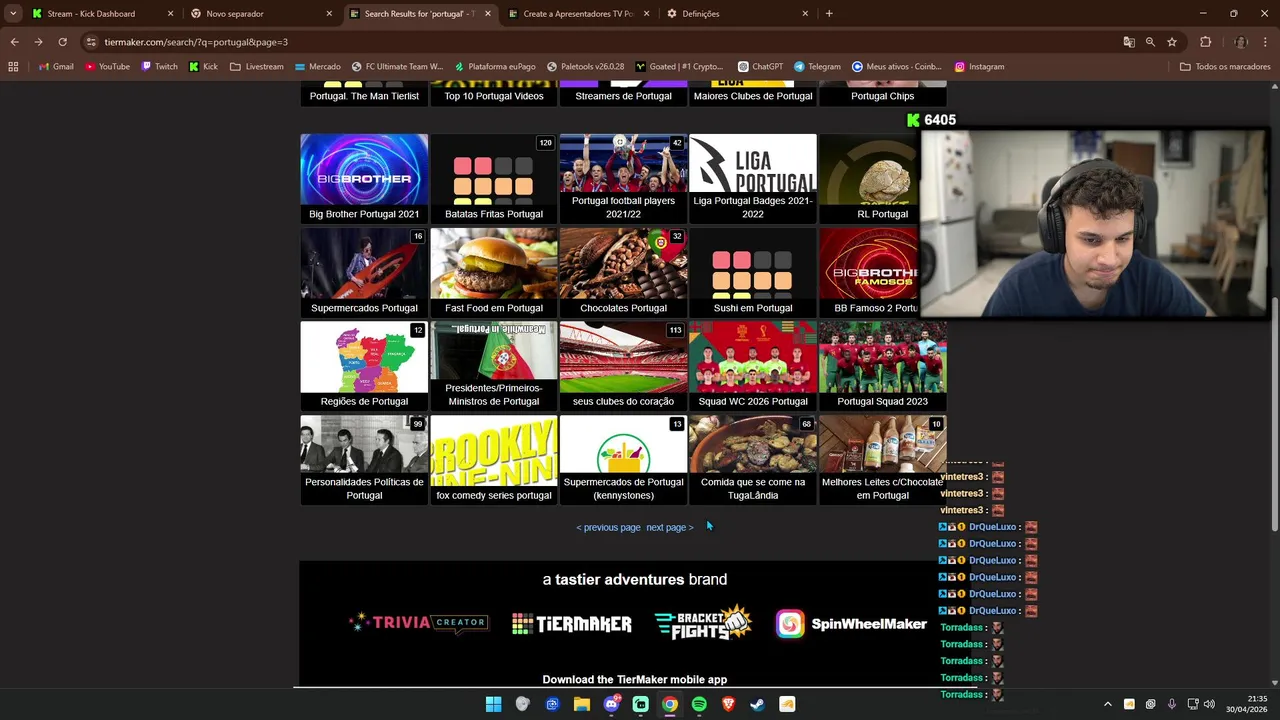The height and width of the screenshot is (720, 1280).
Task: Open the seus clubes do coração tier list
Action: tap(623, 366)
